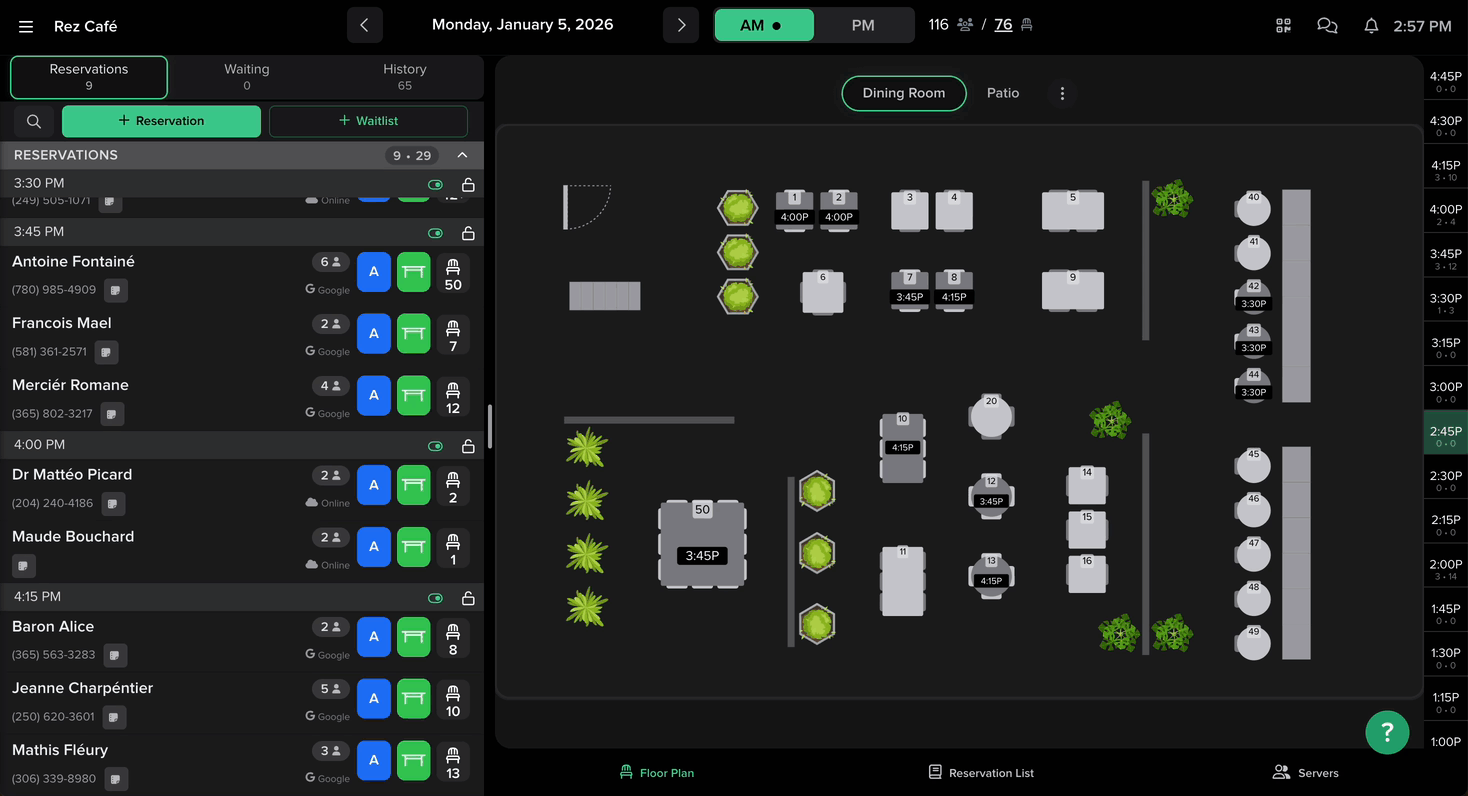The image size is (1468, 796).
Task: Switch the shift to PM
Action: click(x=863, y=26)
